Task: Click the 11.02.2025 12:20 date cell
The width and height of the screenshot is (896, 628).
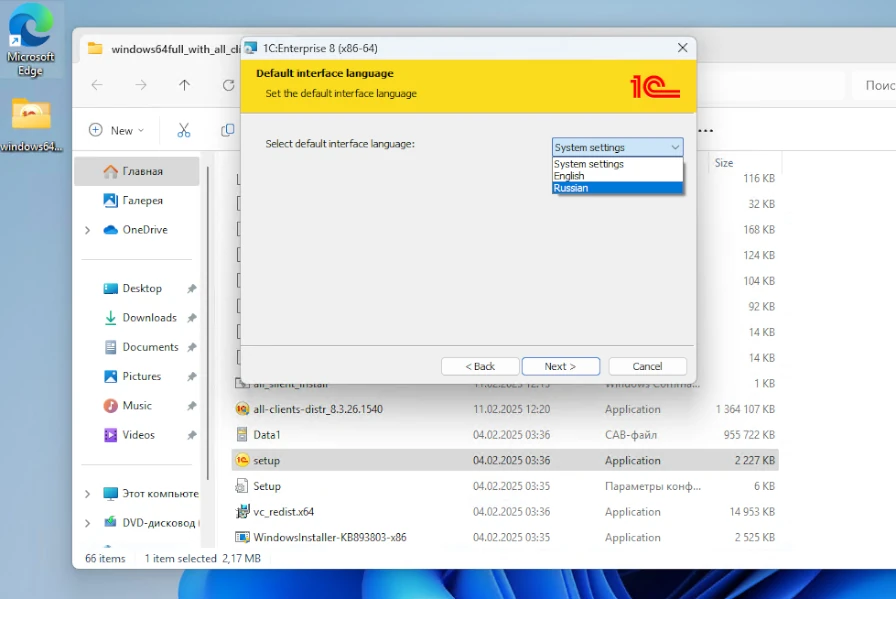Action: 511,409
